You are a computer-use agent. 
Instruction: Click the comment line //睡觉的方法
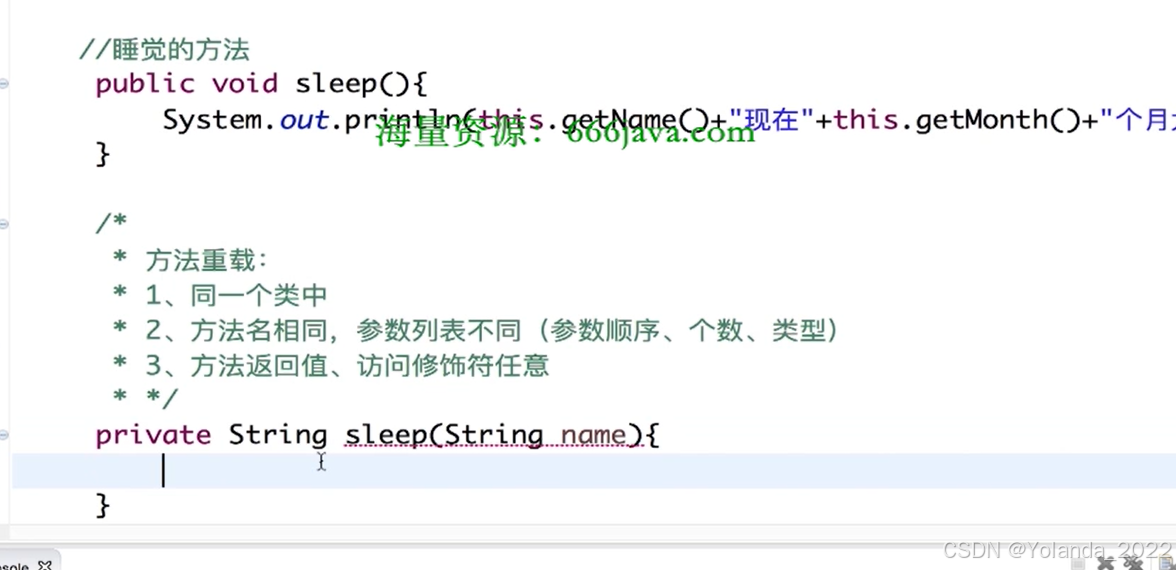[164, 50]
